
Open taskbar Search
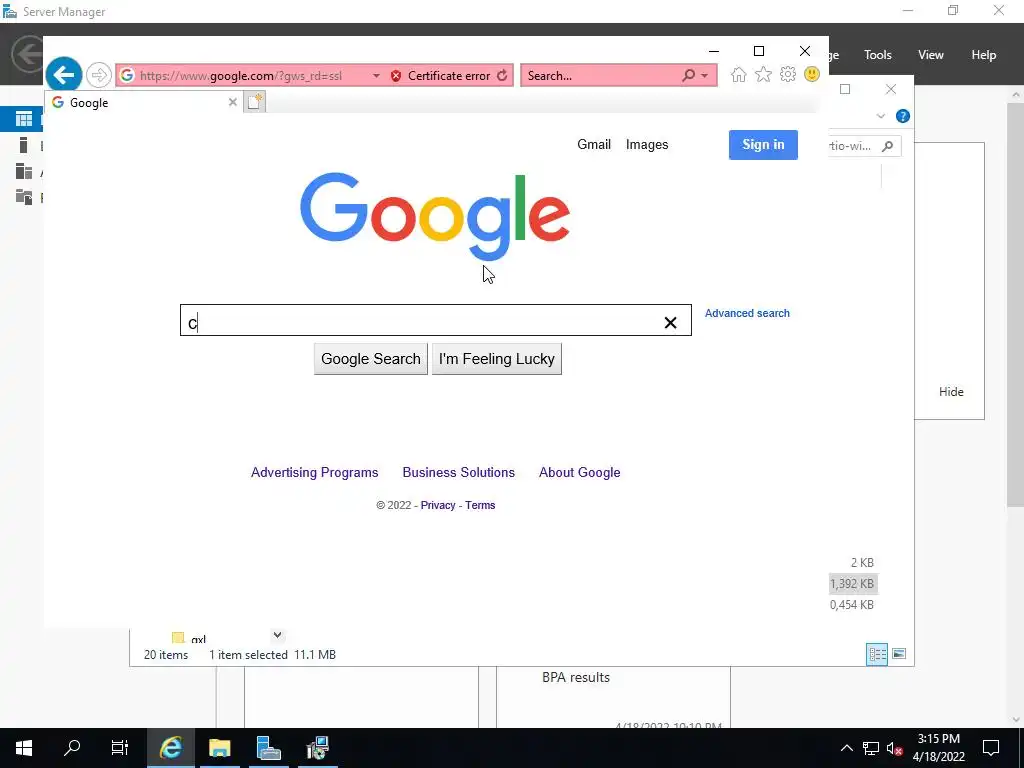72,748
